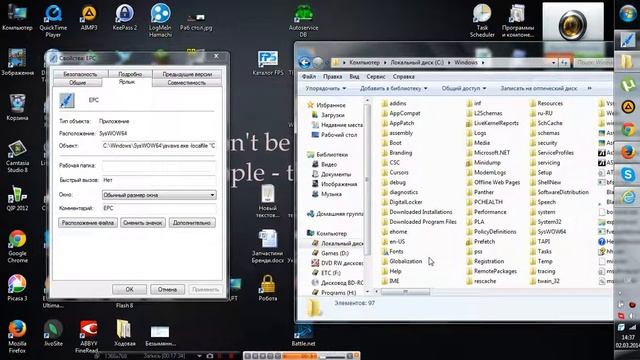This screenshot has height=360, width=640.
Task: Click the Internet Explorer taskbar icon
Action: tap(628, 197)
